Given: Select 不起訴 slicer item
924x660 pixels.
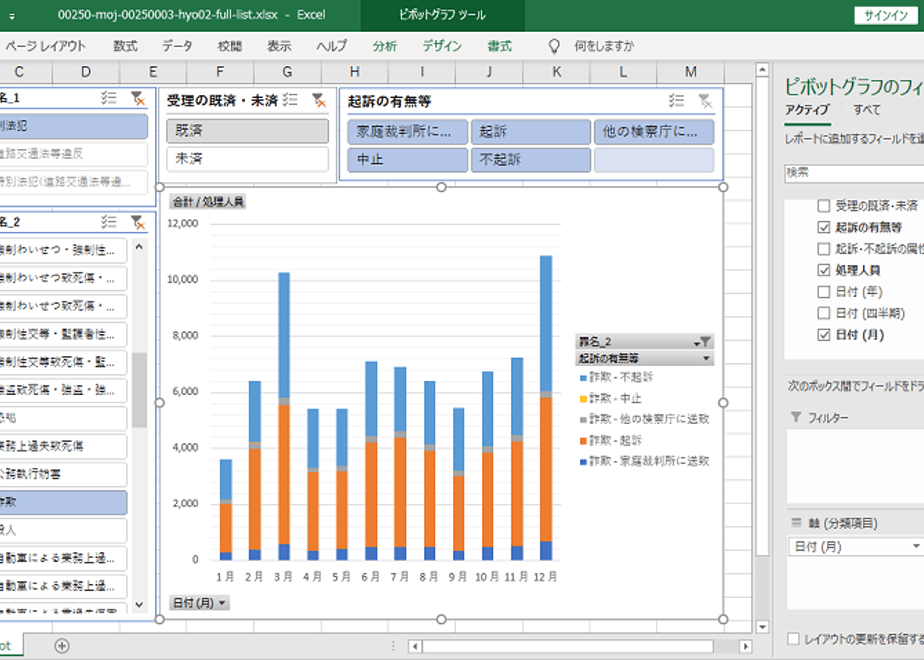Looking at the screenshot, I should pyautogui.click(x=531, y=160).
